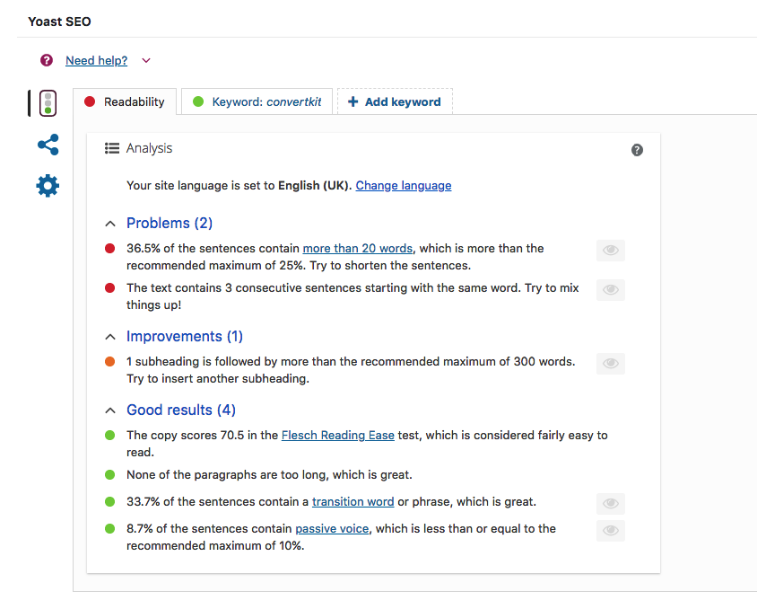Open the transition word link
Viewport: 779px width, 609px height.
[x=353, y=502]
